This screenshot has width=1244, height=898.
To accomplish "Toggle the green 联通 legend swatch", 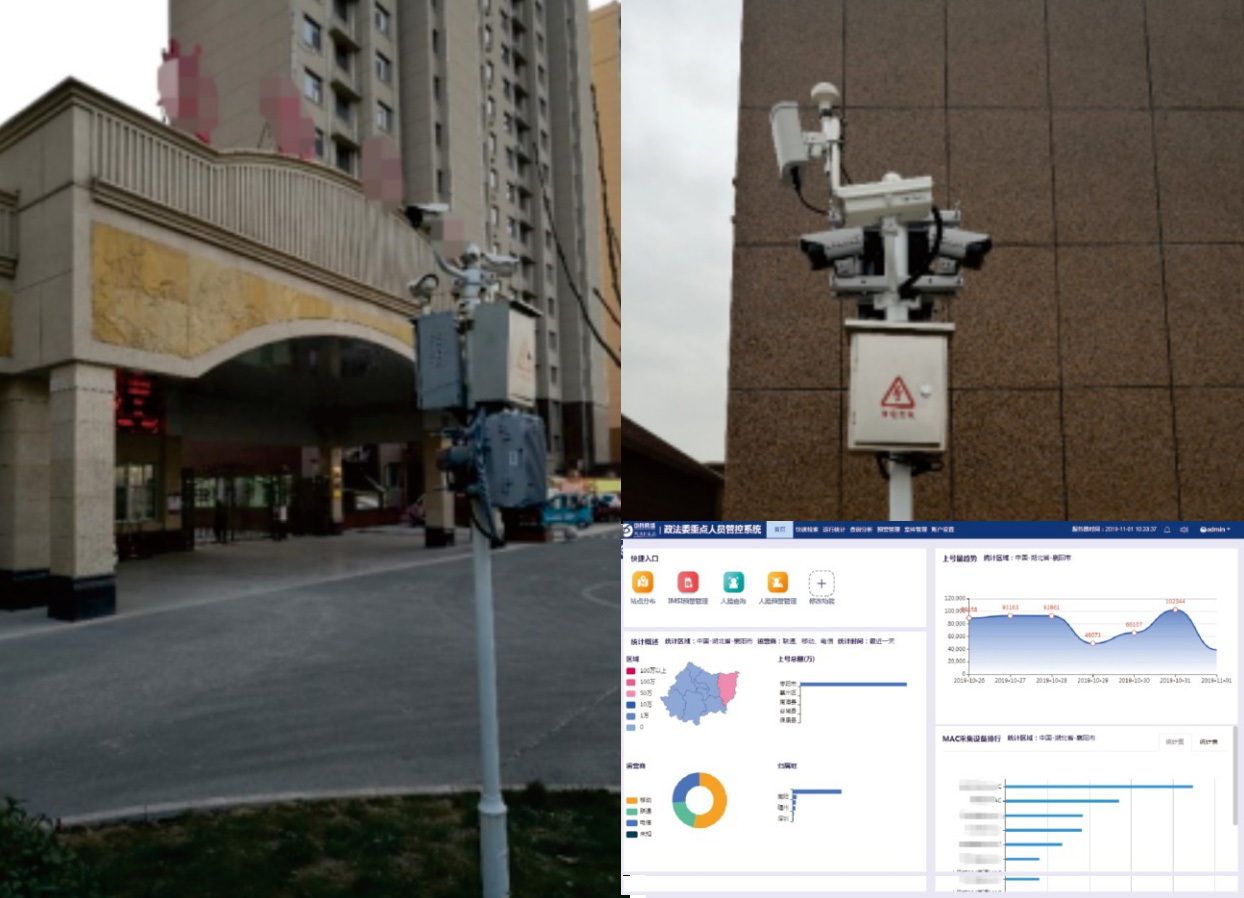I will click(x=631, y=811).
